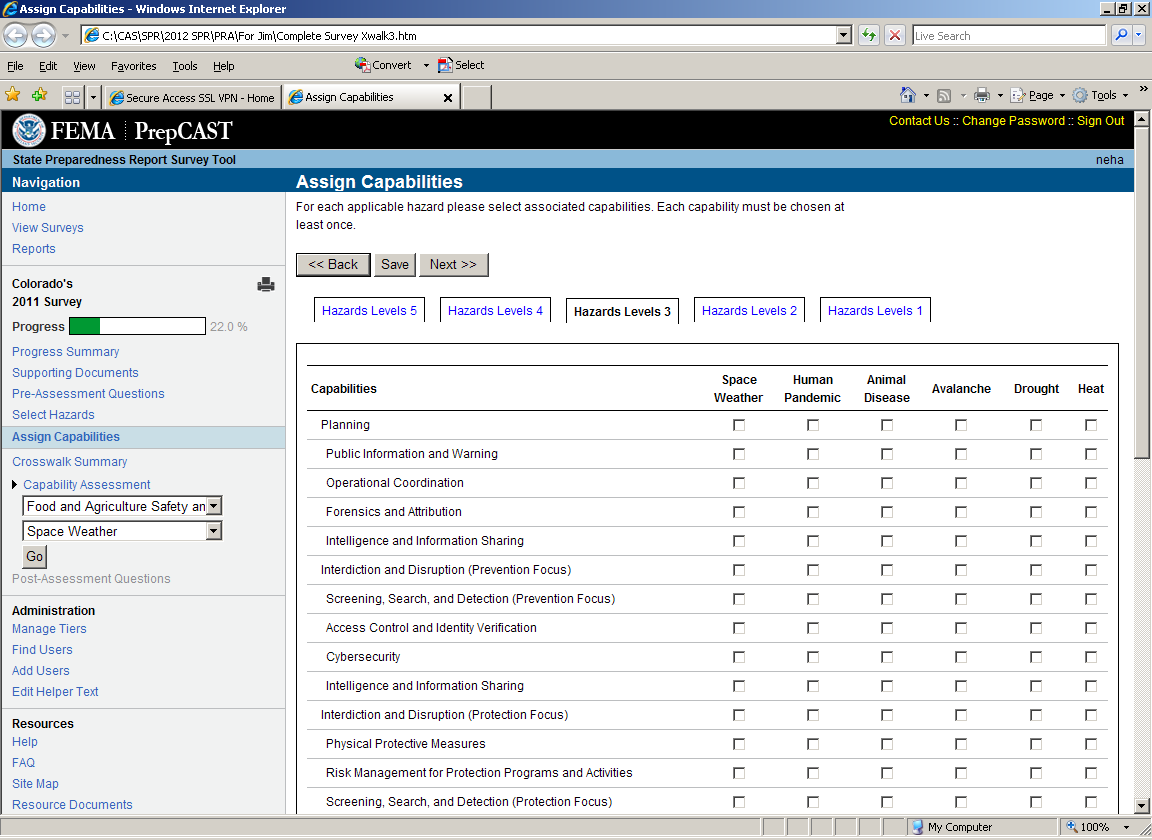Click the Refresh page icon
Viewport: 1152px width, 840px height.
869,36
